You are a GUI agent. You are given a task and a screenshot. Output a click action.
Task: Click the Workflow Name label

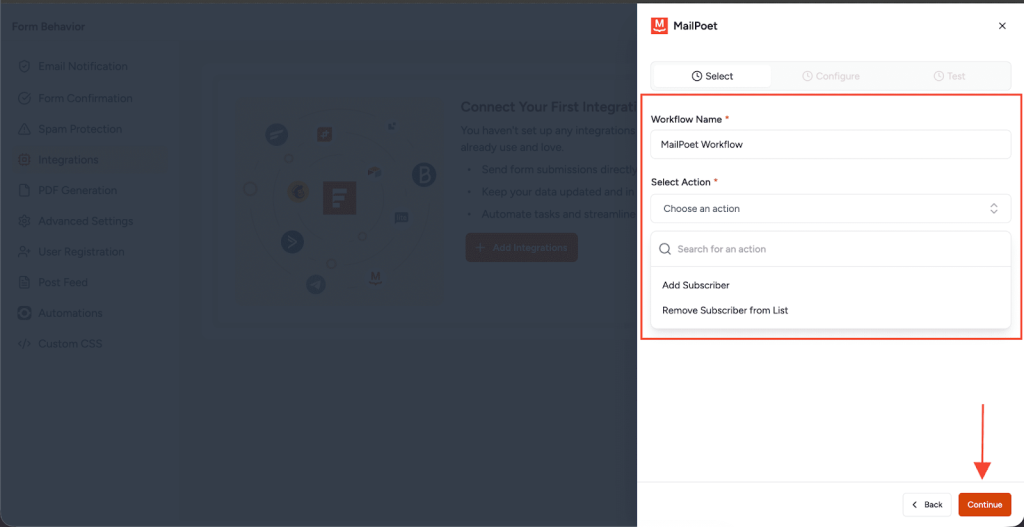click(x=686, y=120)
